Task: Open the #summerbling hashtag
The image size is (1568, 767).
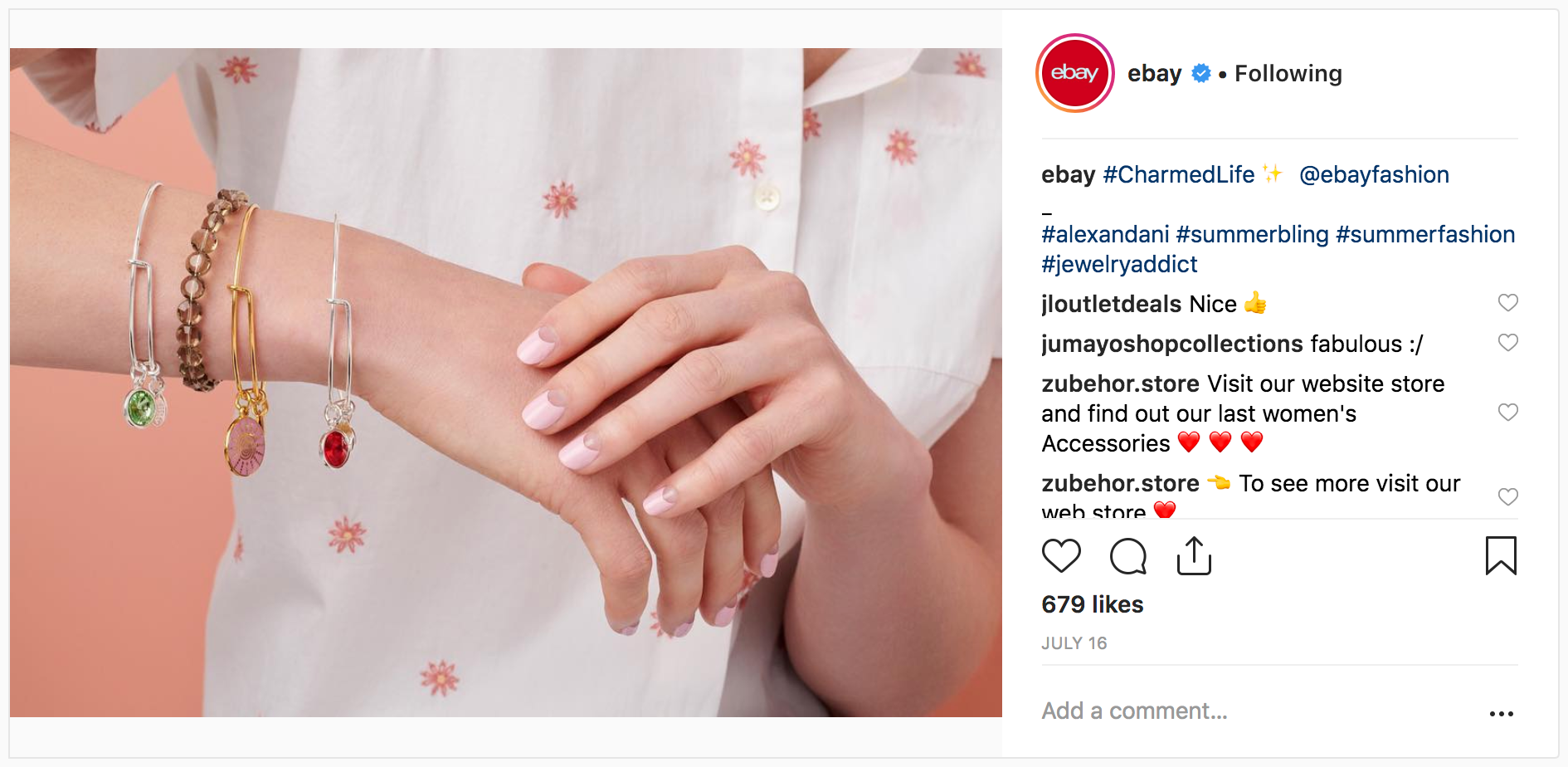Action: tap(1253, 234)
